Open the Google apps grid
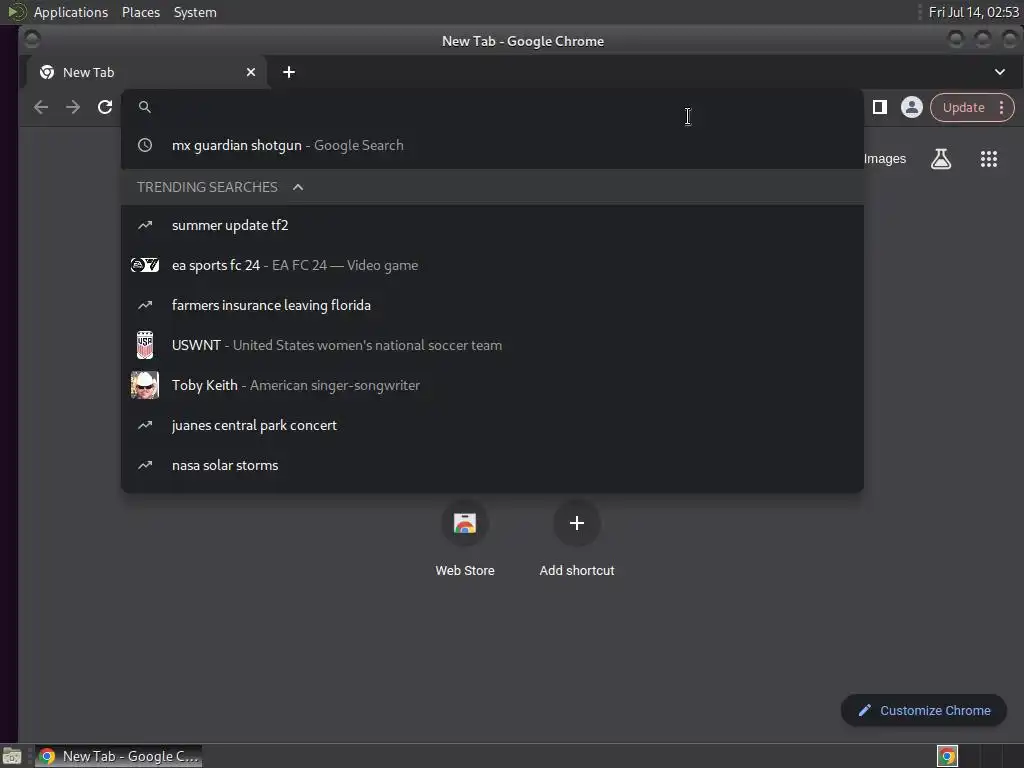This screenshot has width=1024, height=768. [x=989, y=159]
